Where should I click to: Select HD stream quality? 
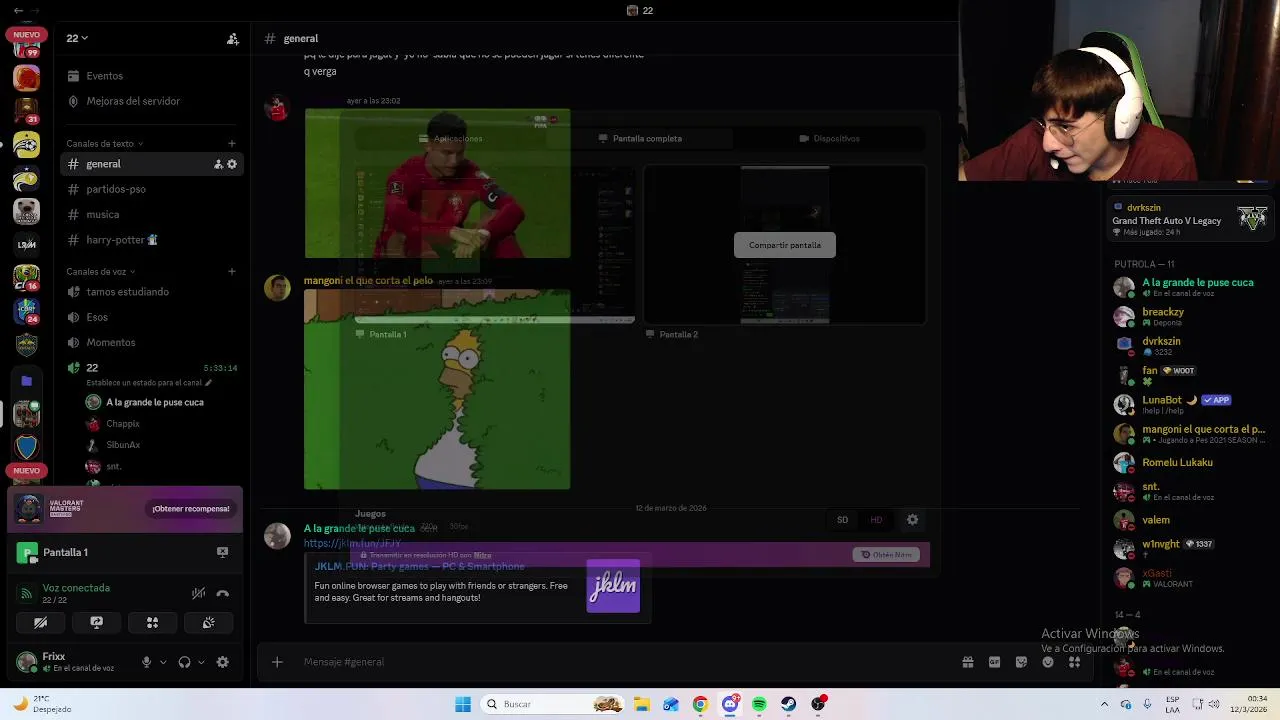pos(876,520)
